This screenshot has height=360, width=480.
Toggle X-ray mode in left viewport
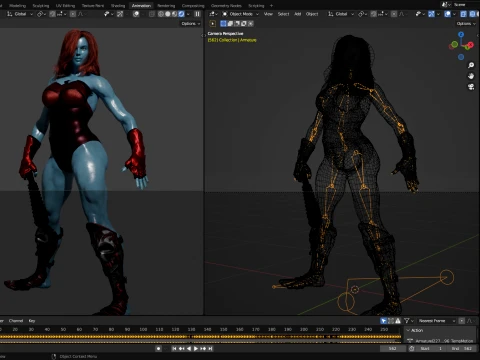[152, 14]
